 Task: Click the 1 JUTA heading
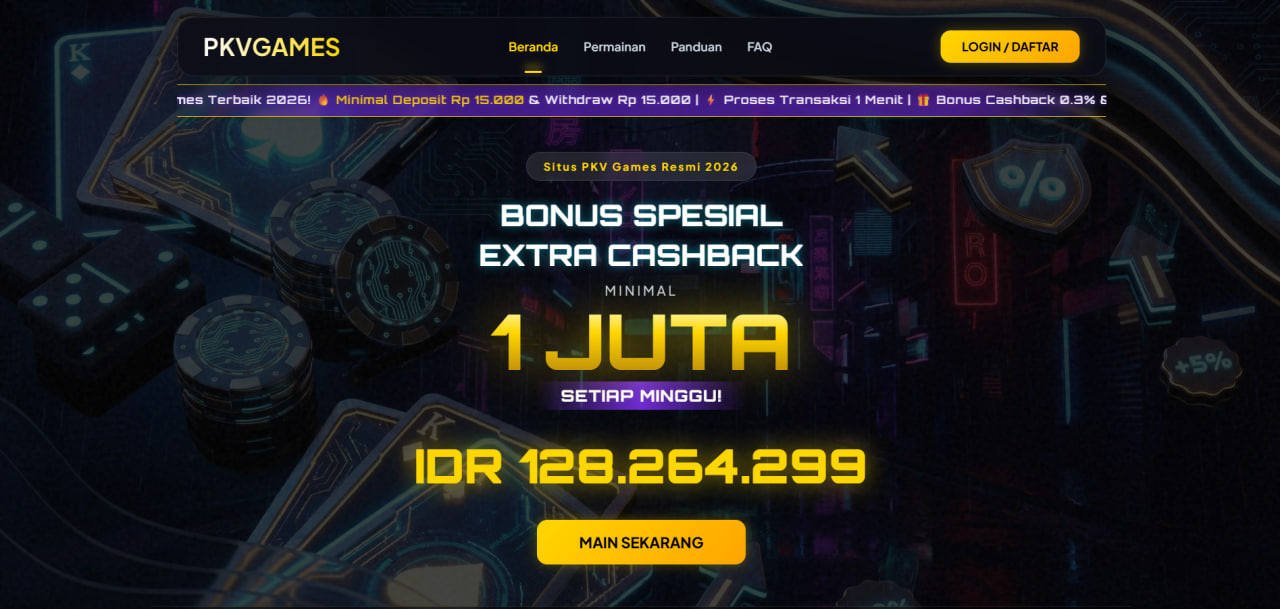(x=640, y=343)
